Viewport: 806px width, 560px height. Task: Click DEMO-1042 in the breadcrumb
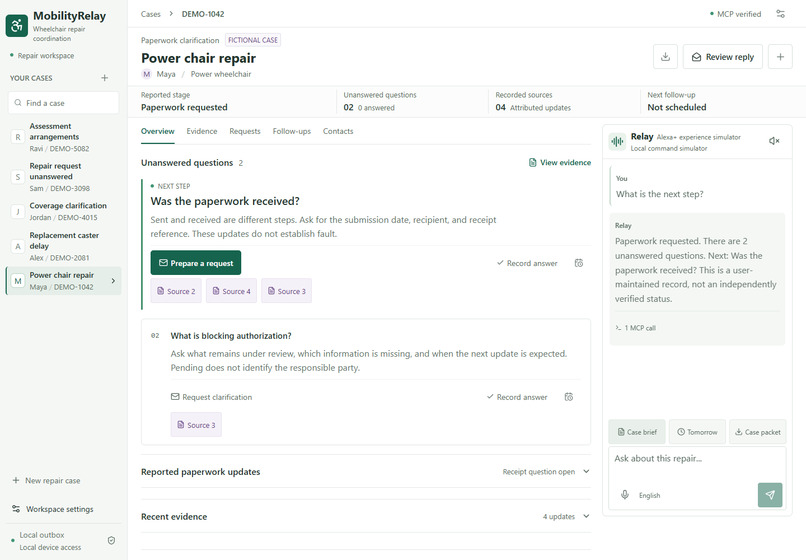(203, 14)
